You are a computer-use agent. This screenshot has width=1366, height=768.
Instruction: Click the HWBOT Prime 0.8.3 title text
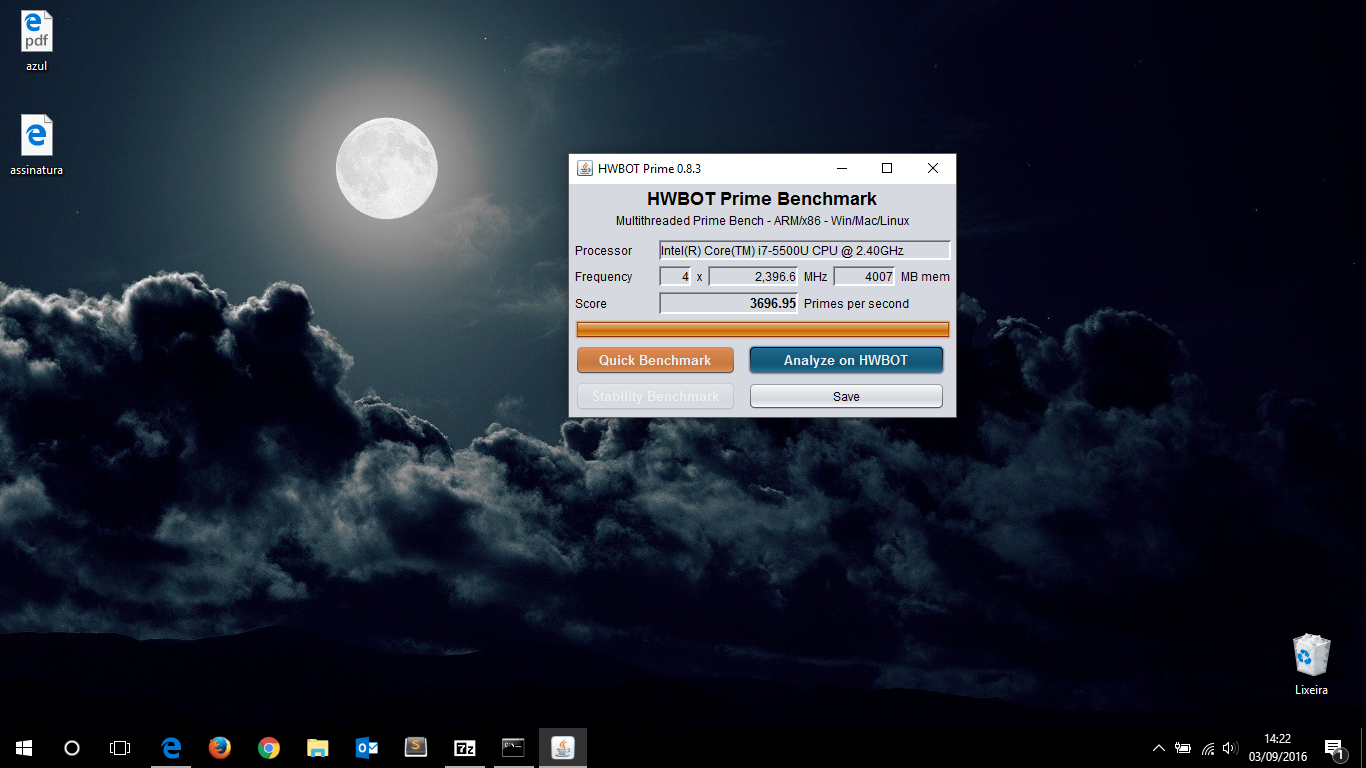click(x=649, y=168)
